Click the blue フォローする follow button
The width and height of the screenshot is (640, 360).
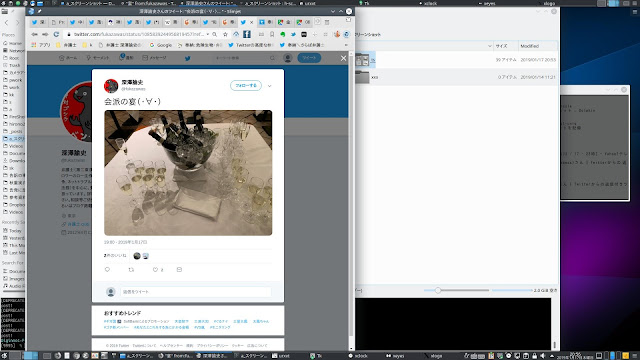pos(246,85)
